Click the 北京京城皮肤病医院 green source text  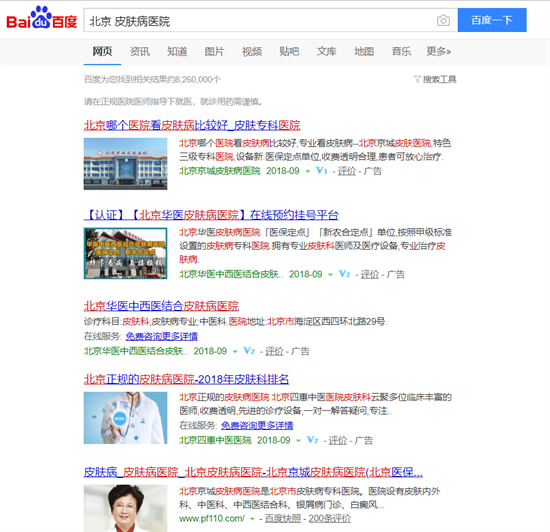220,171
